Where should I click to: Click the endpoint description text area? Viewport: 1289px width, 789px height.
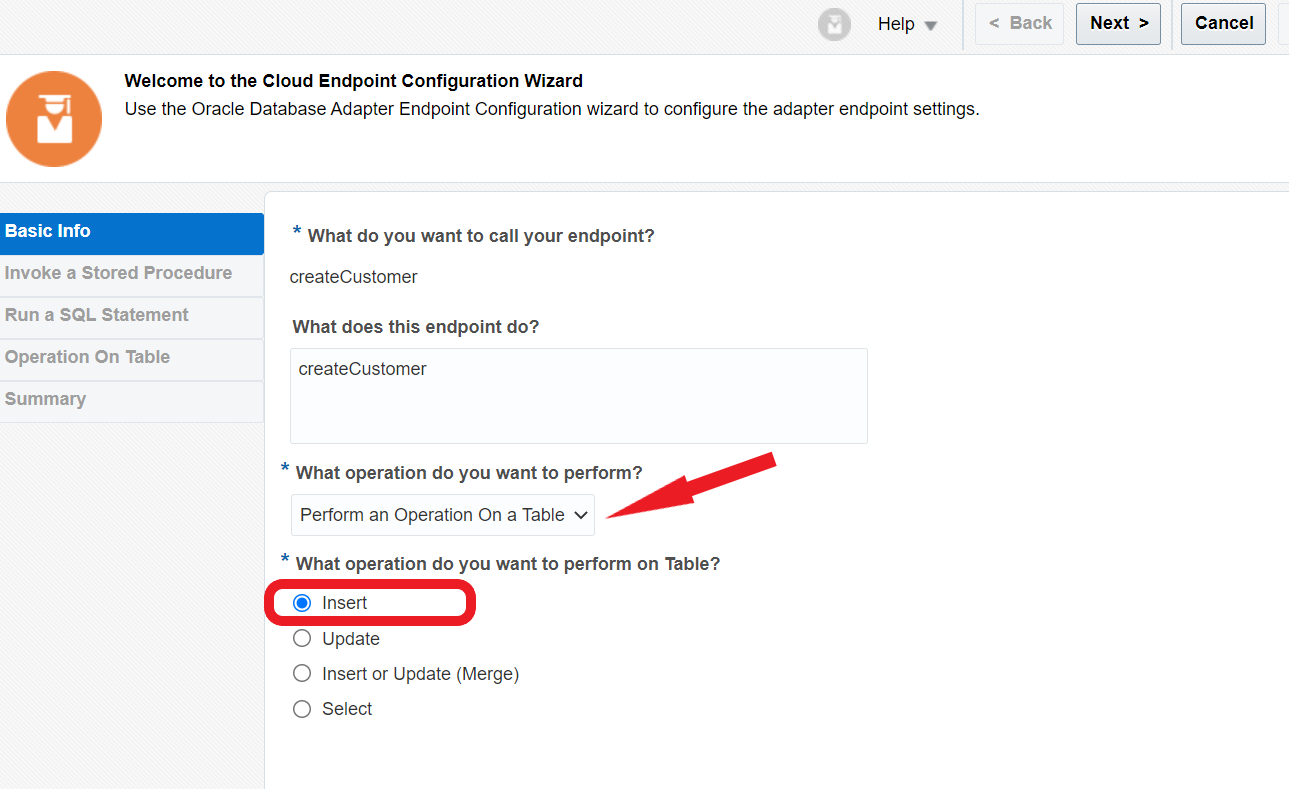coord(578,396)
